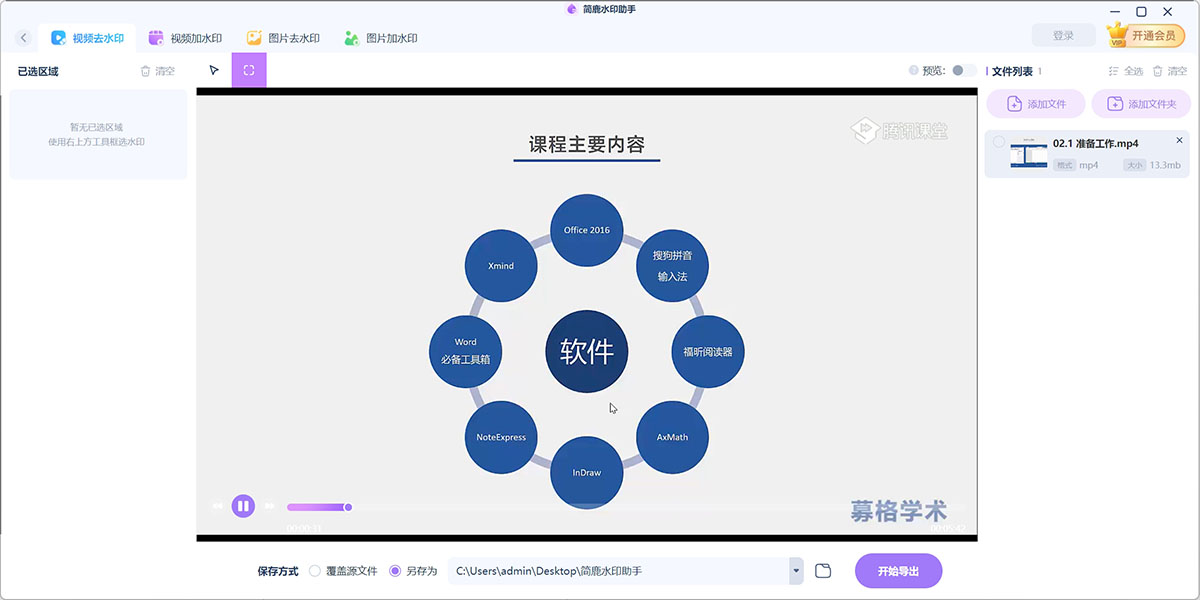
Task: Open the 图片加水印 tab
Action: pos(381,38)
